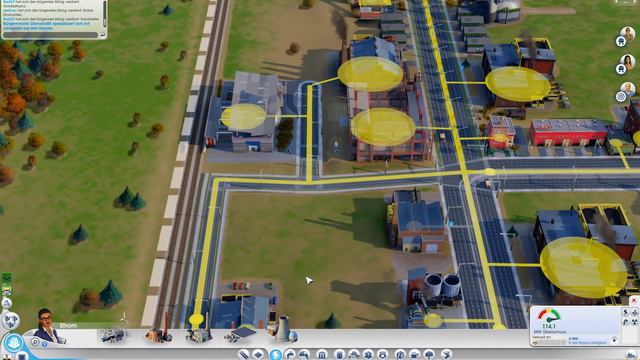Send the chat message with arrow button
640x360 pixels.
(102, 35)
